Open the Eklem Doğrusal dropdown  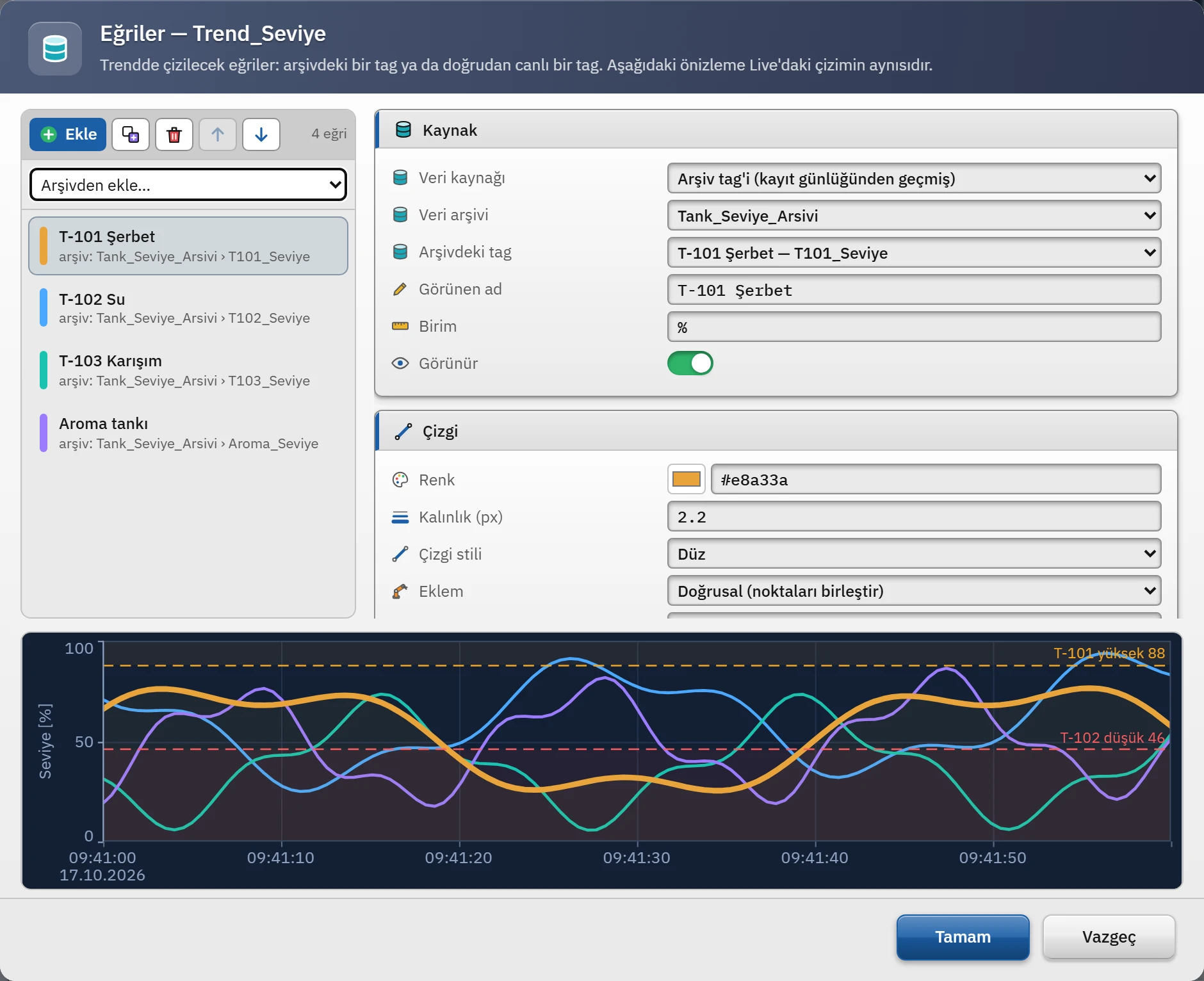(x=914, y=590)
